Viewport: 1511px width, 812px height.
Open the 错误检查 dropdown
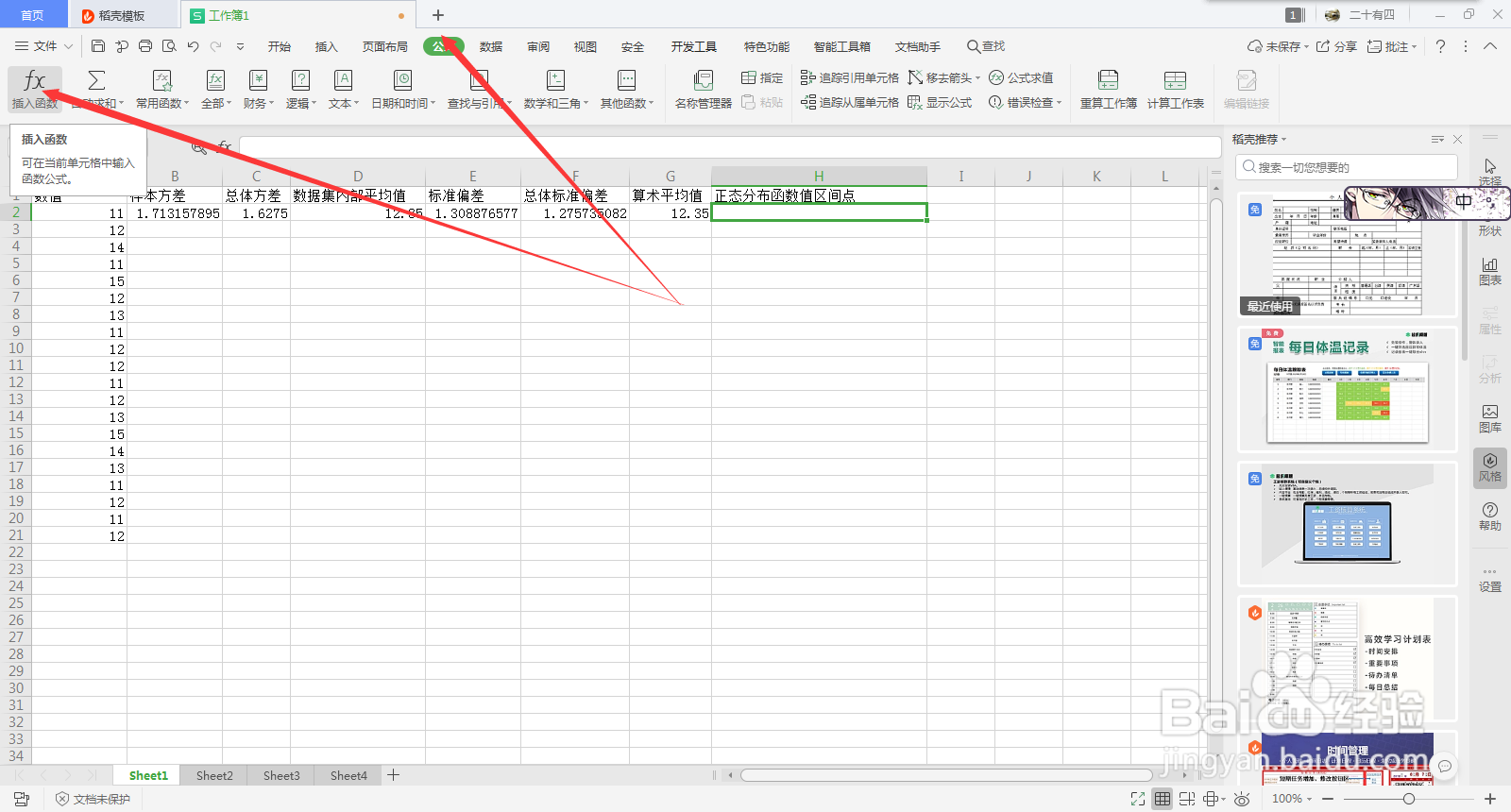click(x=1025, y=102)
